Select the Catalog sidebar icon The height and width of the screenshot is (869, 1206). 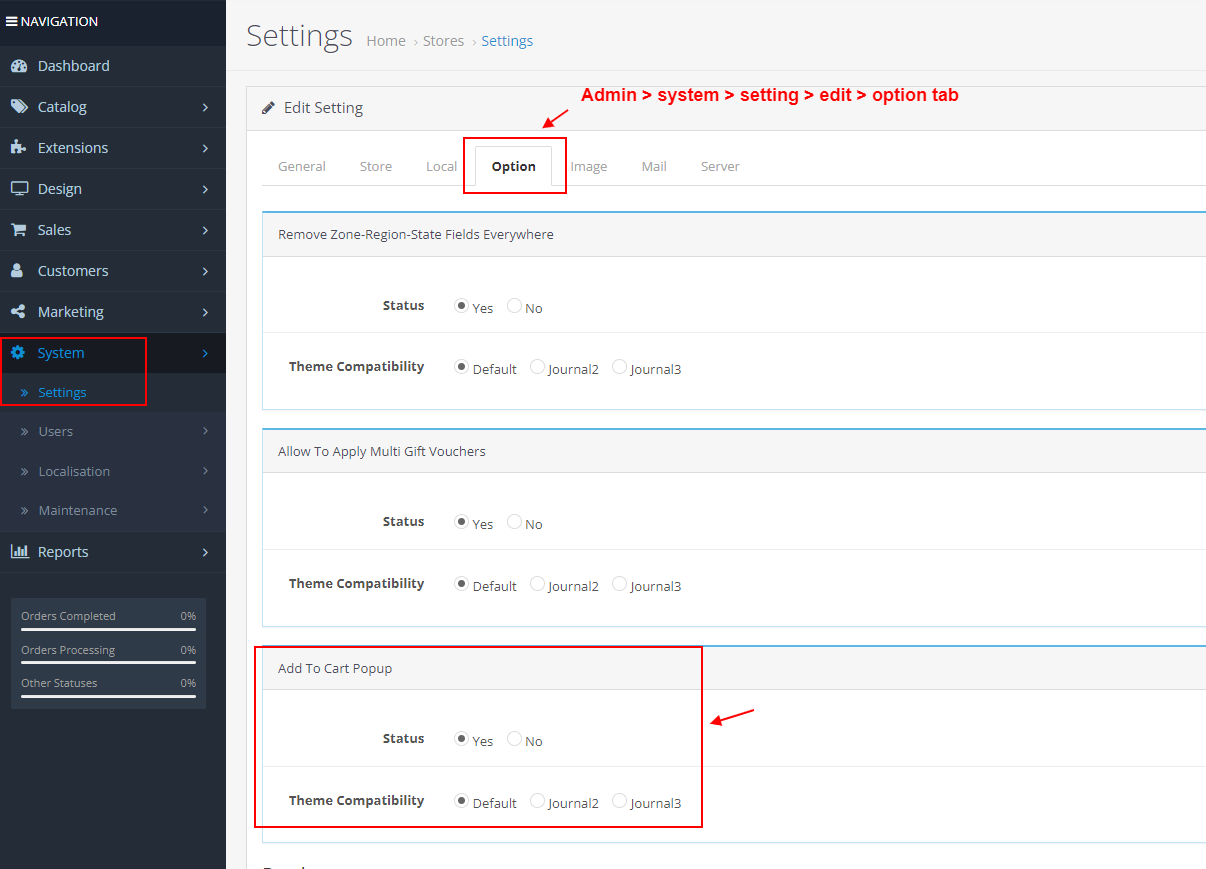pyautogui.click(x=19, y=106)
